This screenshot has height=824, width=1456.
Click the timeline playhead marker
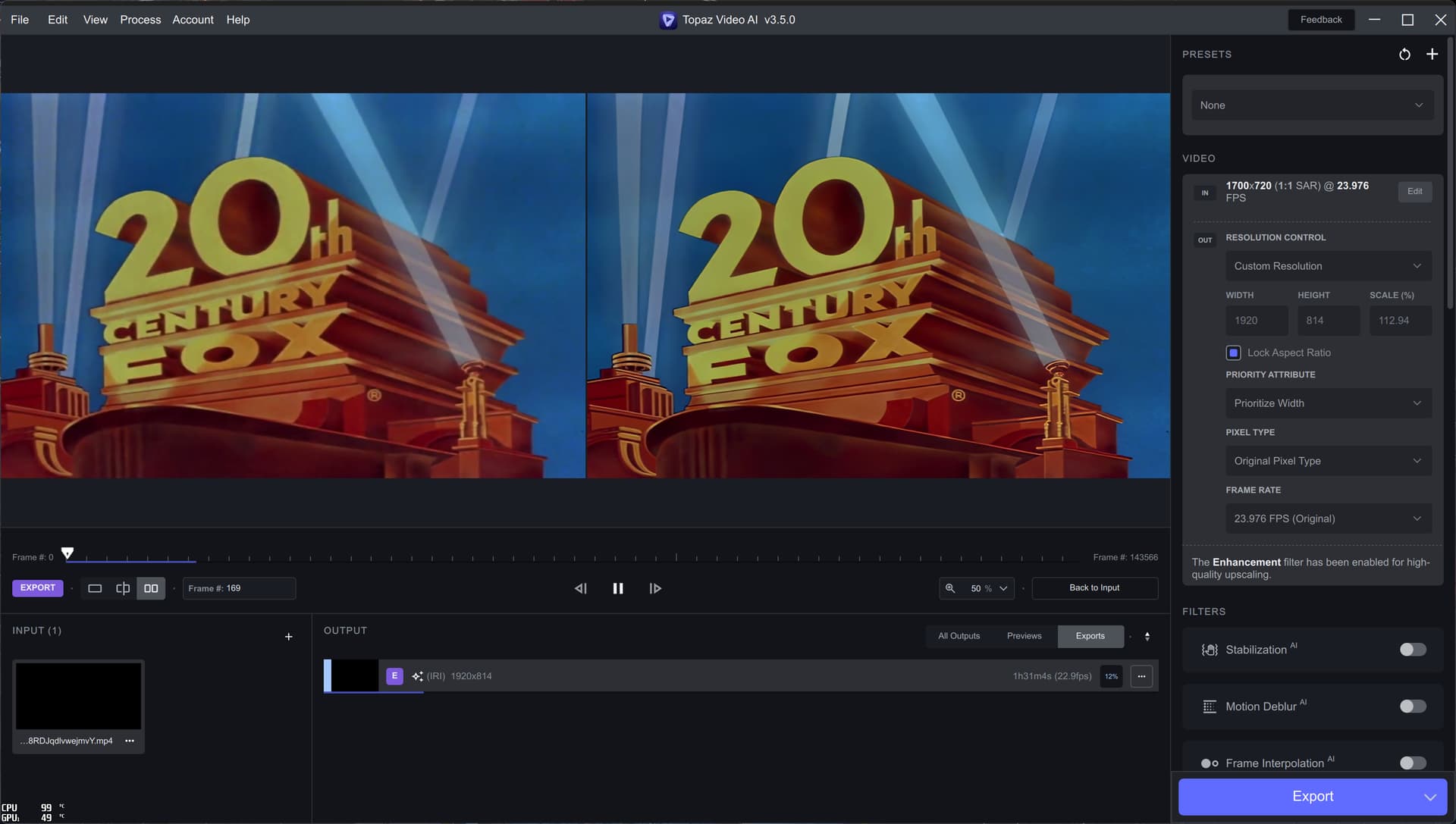pyautogui.click(x=68, y=553)
